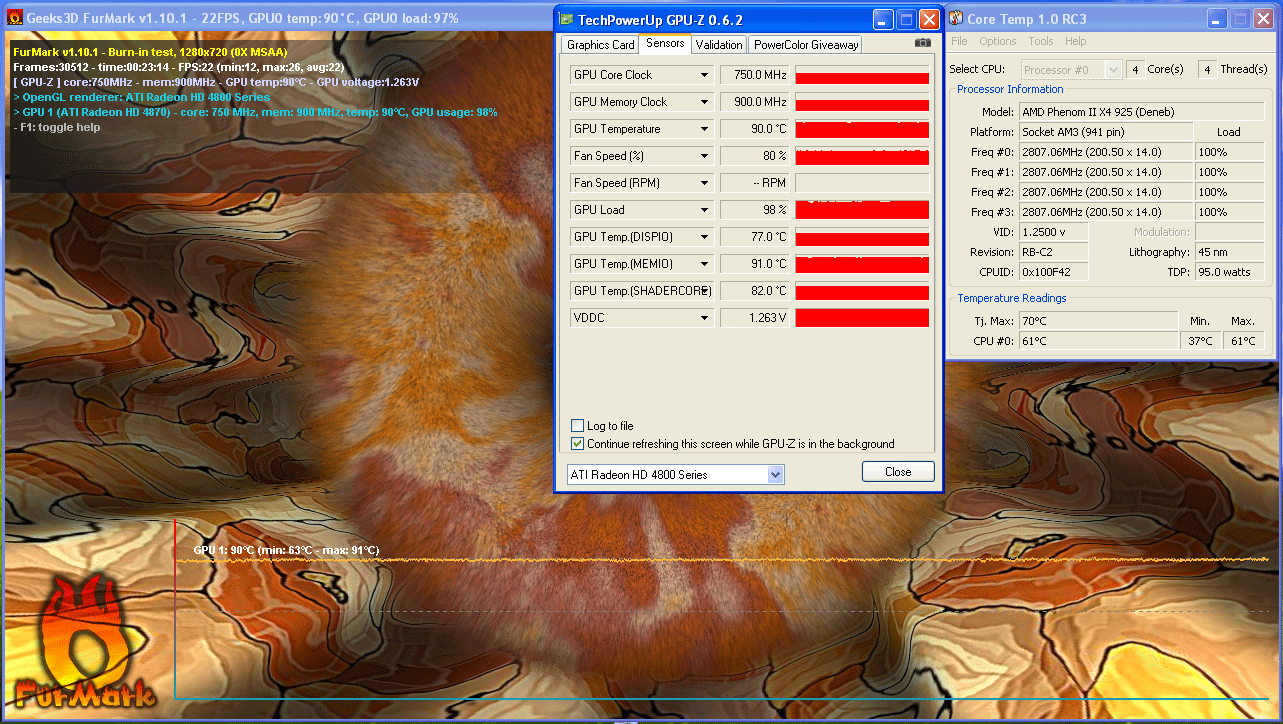The width and height of the screenshot is (1283, 724).
Task: Click the FurMark title bar icon
Action: pos(14,17)
